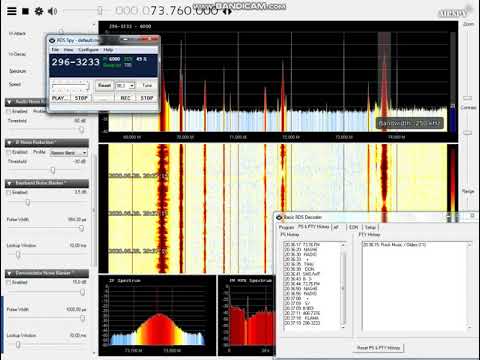Click the frequency display 73.760.000
The width and height of the screenshot is (480, 360).
(x=167, y=11)
